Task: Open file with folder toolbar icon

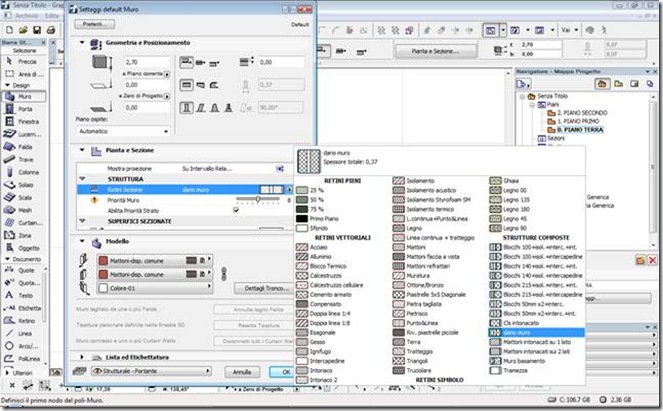Action: 23,30
